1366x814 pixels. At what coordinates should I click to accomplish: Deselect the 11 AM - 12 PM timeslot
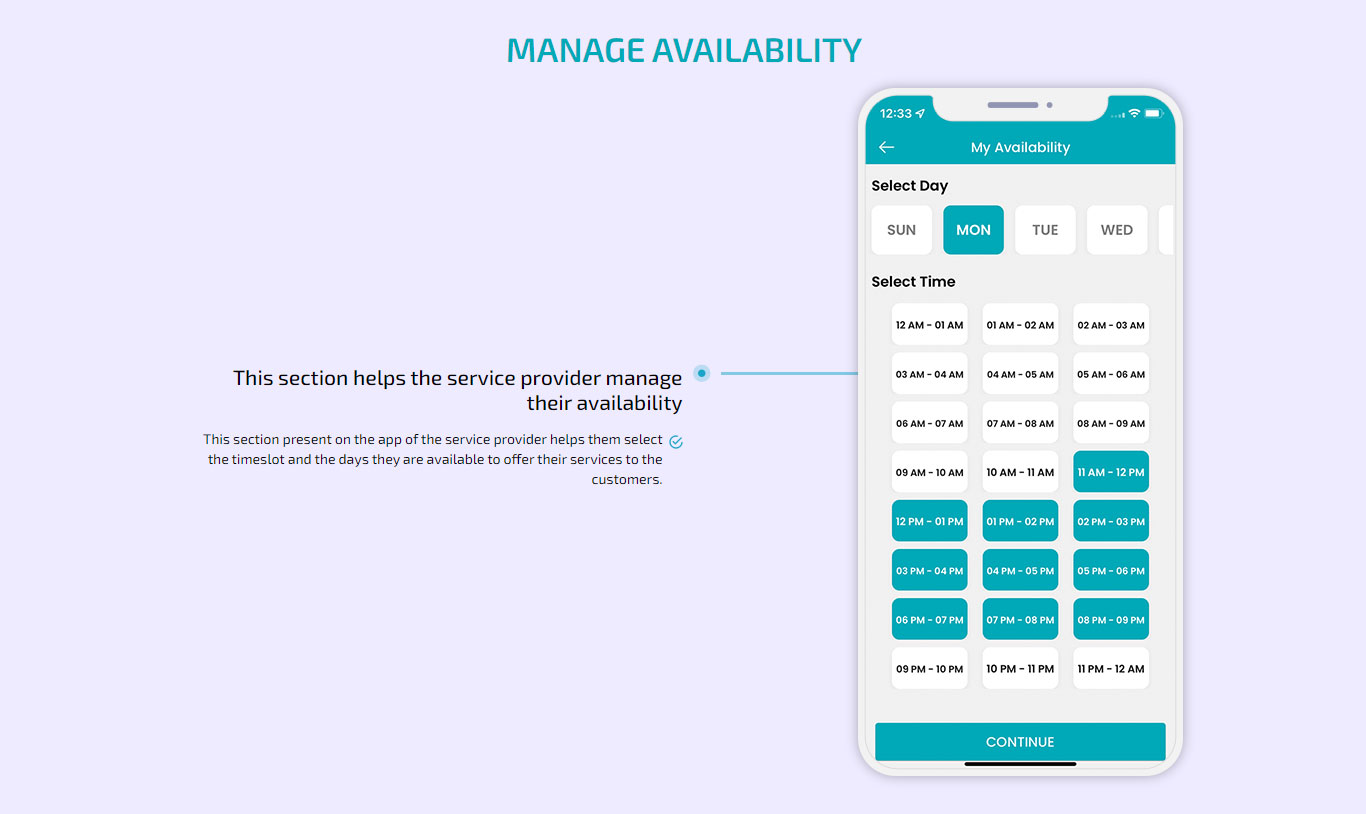click(x=1111, y=472)
